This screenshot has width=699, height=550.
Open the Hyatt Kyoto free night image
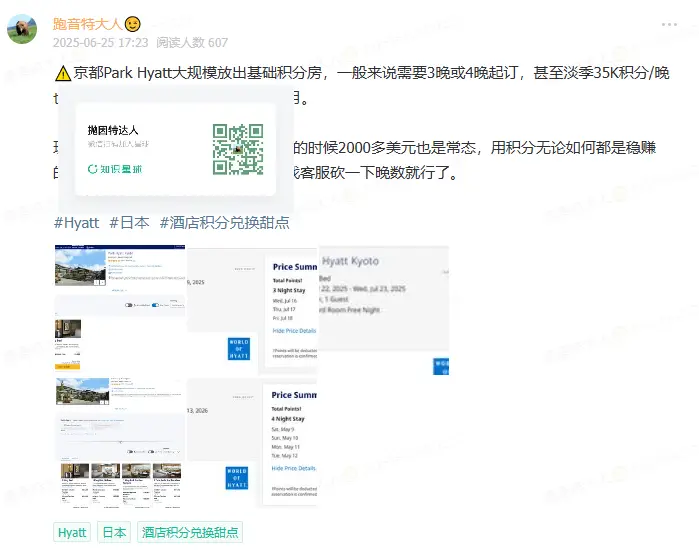click(x=384, y=310)
